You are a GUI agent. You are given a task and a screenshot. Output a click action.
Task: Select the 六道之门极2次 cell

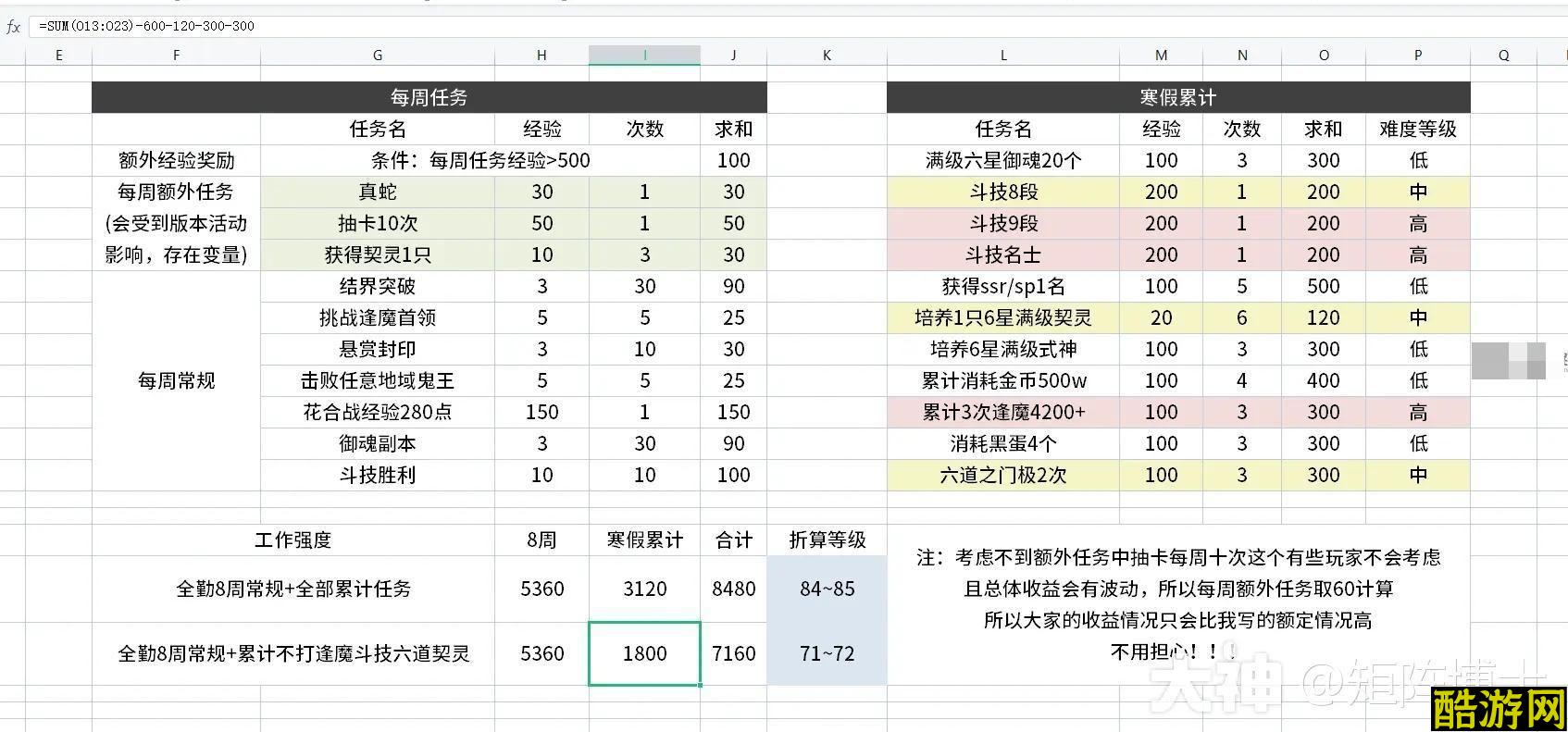click(1003, 475)
